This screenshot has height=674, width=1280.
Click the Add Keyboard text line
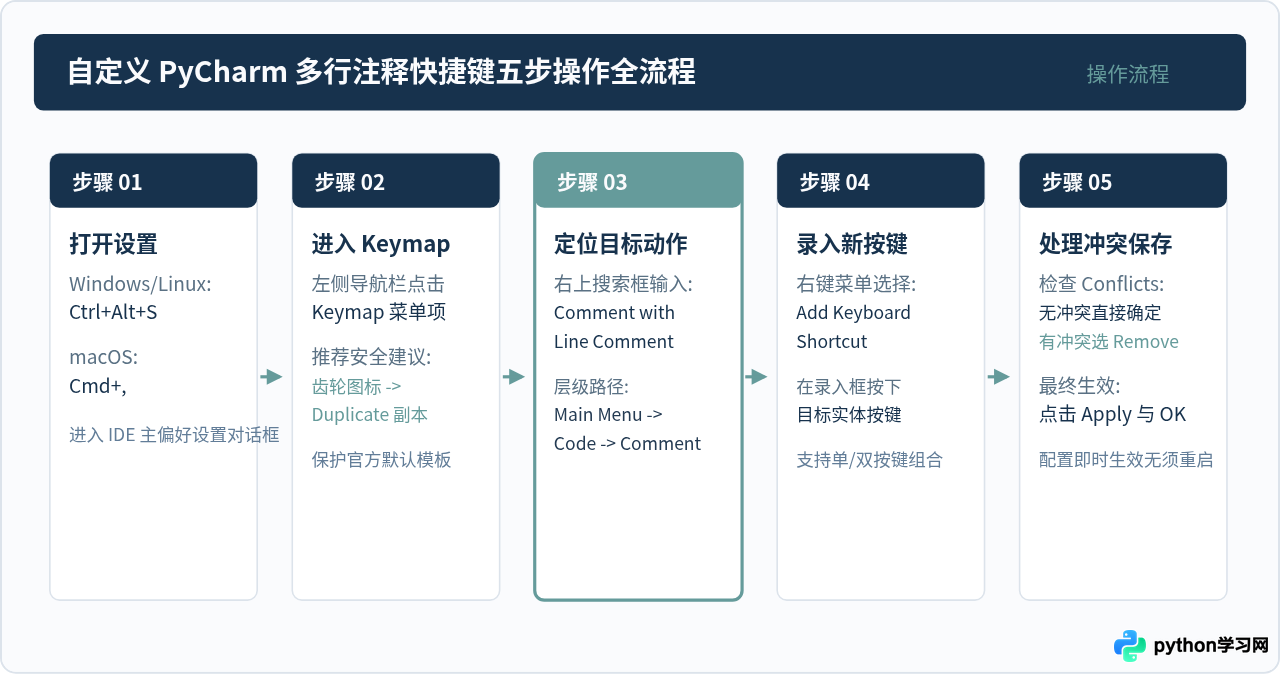click(x=853, y=312)
